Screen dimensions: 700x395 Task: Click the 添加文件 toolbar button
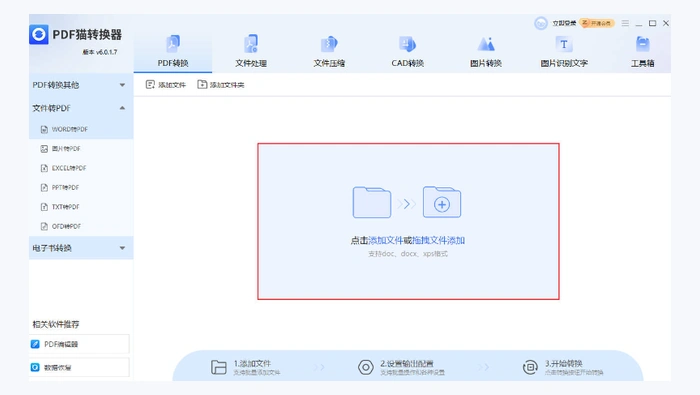coord(166,85)
